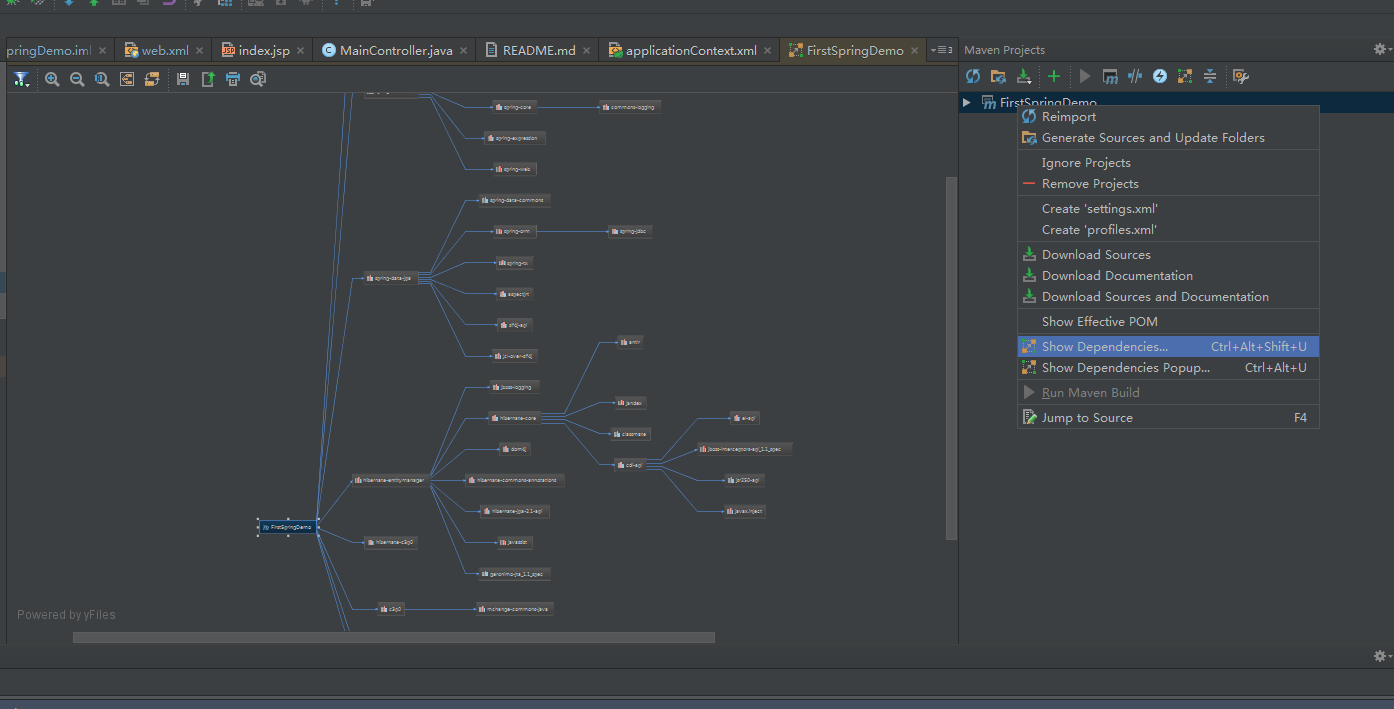This screenshot has width=1394, height=709.
Task: Choose Download Documentation menu item
Action: click(1168, 275)
